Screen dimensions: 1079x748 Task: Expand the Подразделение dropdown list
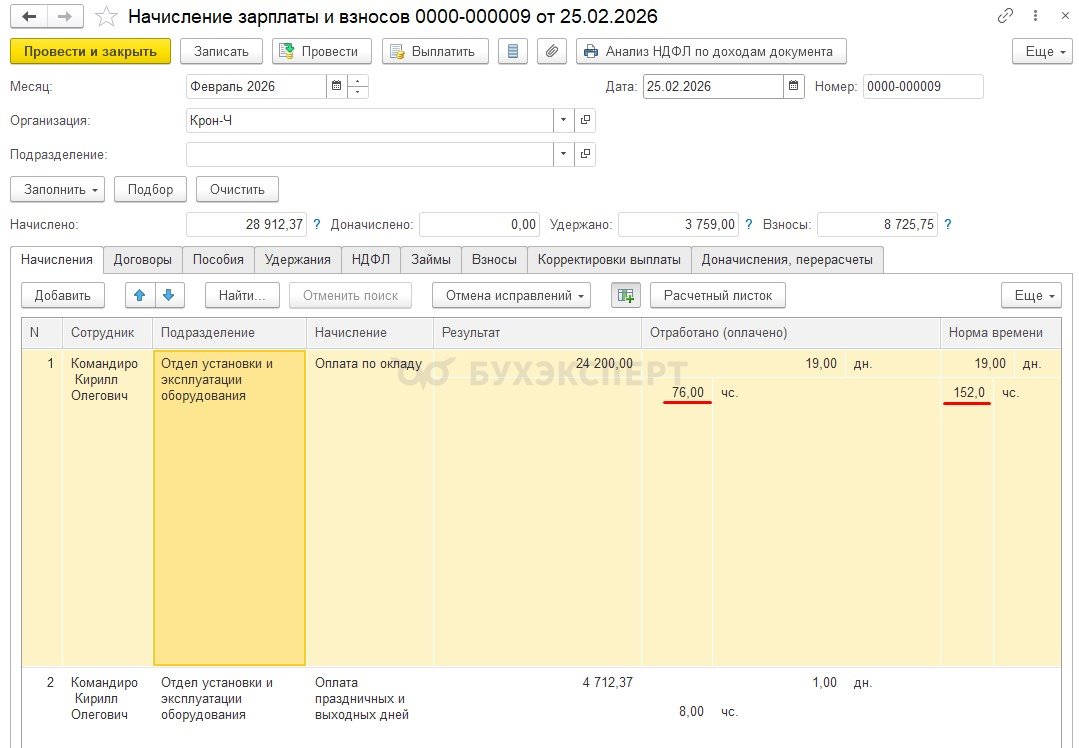click(564, 154)
